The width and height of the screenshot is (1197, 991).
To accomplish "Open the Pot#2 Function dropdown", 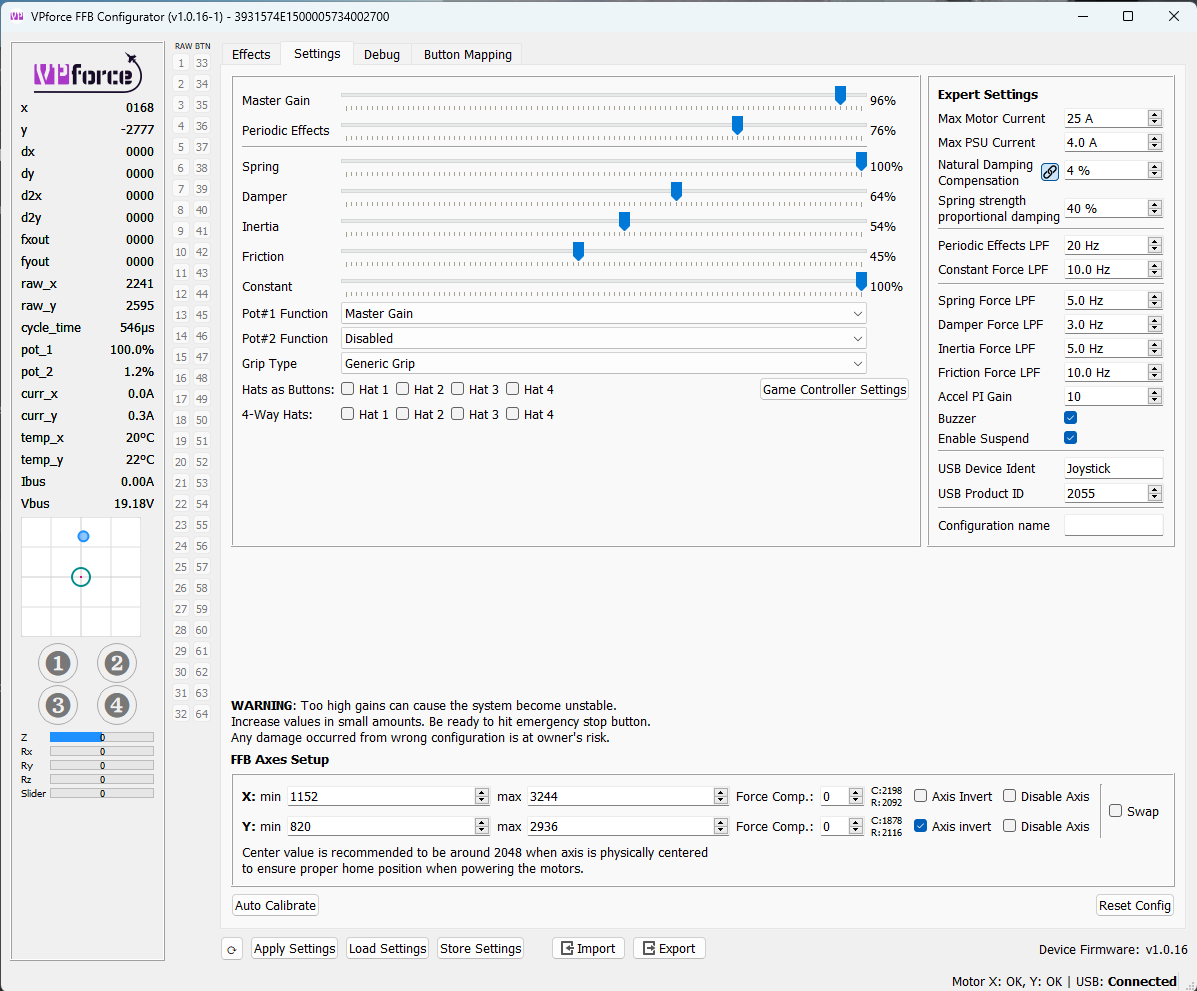I will tap(603, 339).
